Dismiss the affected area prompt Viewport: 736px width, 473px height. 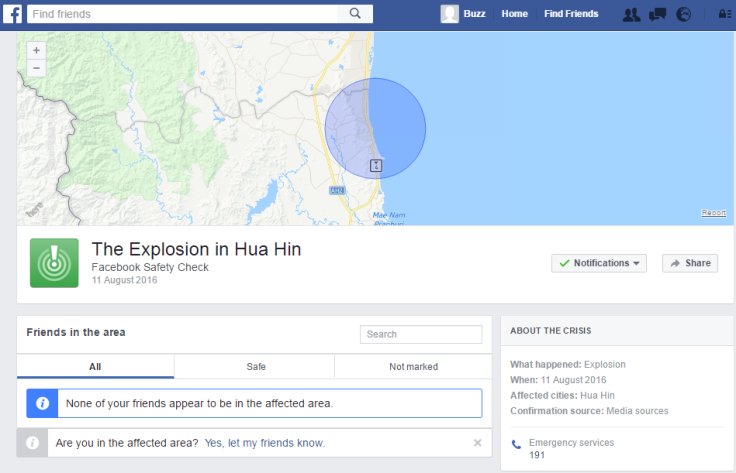(x=477, y=442)
